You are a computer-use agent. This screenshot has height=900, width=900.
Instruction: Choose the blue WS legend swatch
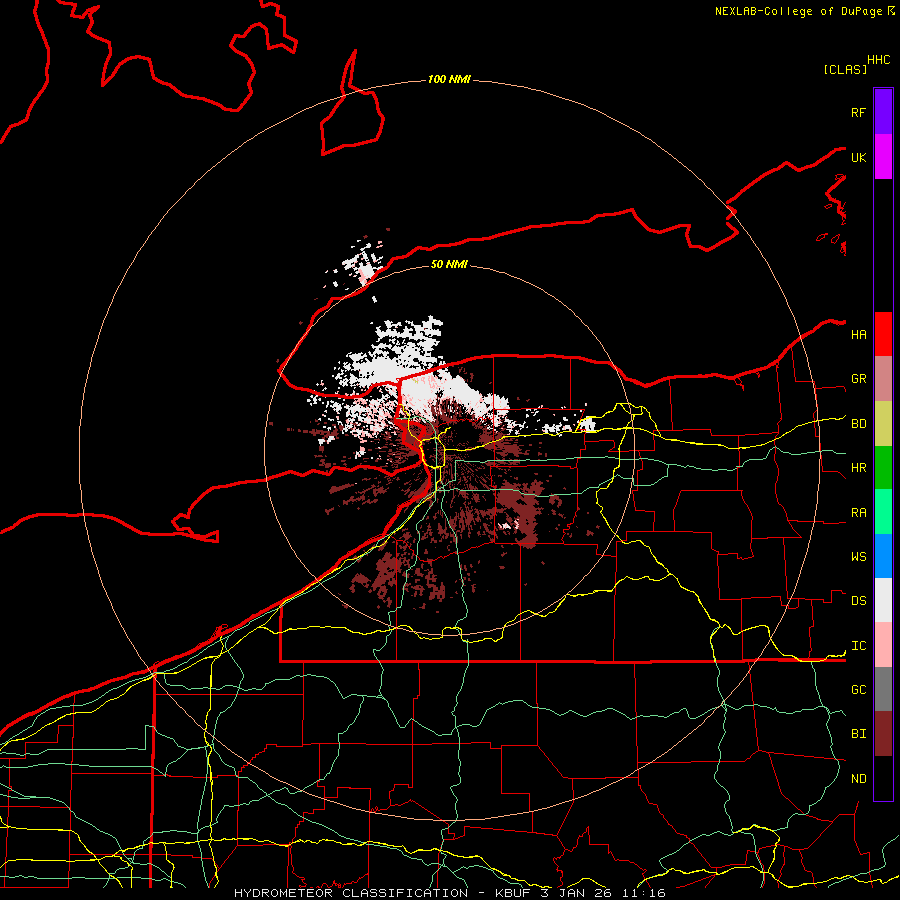883,556
